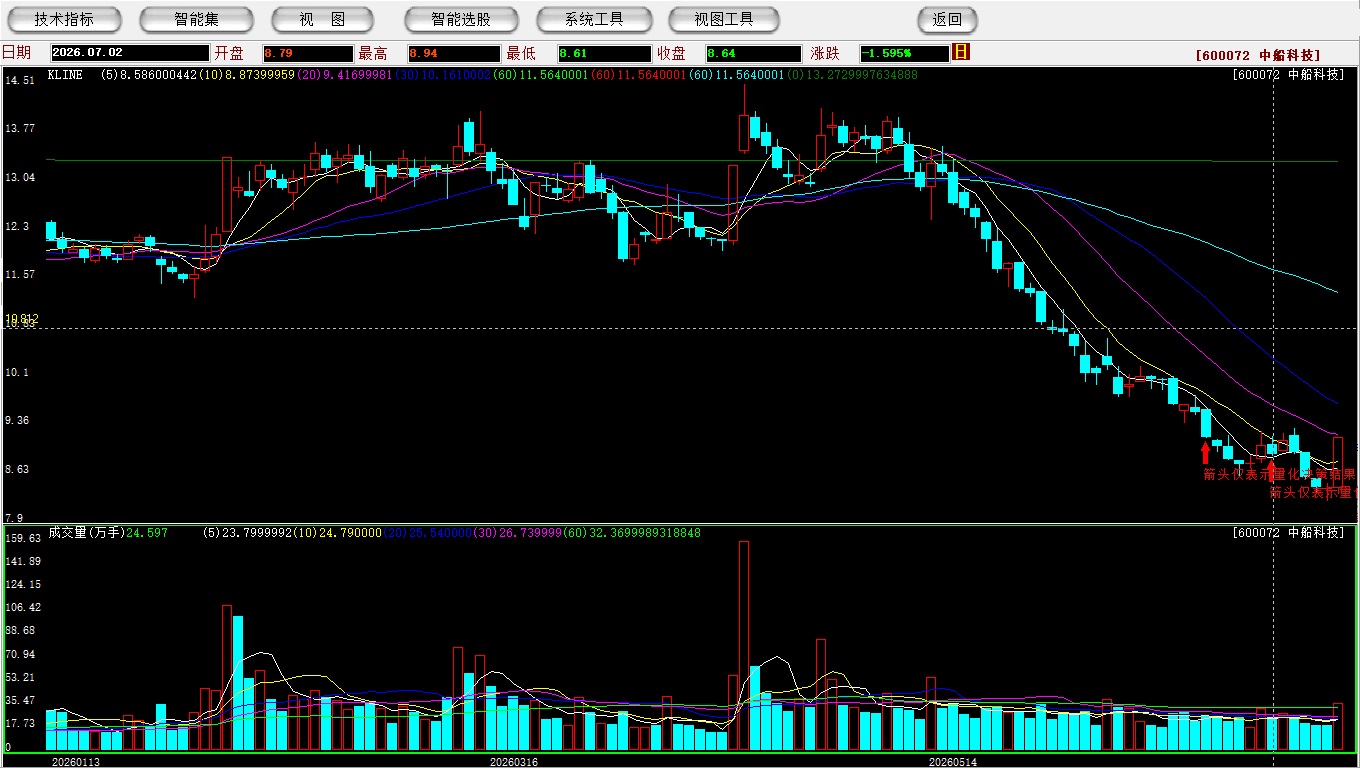Click the 视 图 button

322,19
